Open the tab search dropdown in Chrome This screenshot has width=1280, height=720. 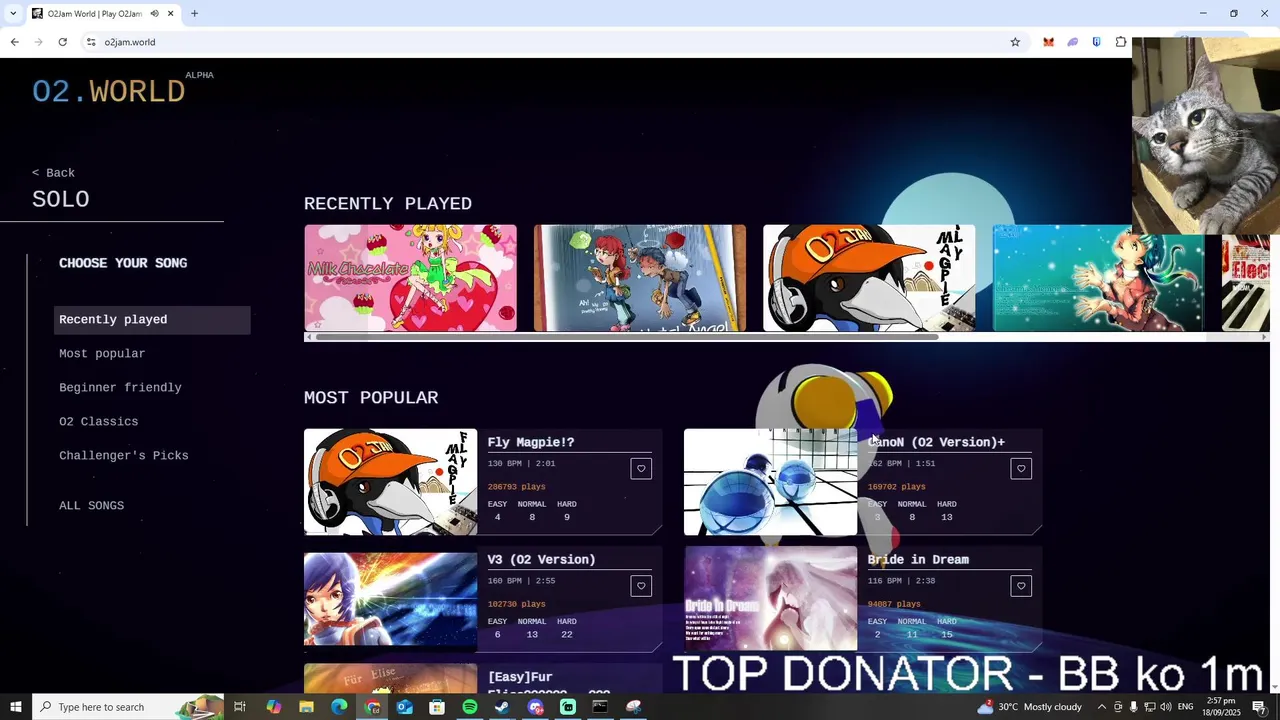click(12, 14)
